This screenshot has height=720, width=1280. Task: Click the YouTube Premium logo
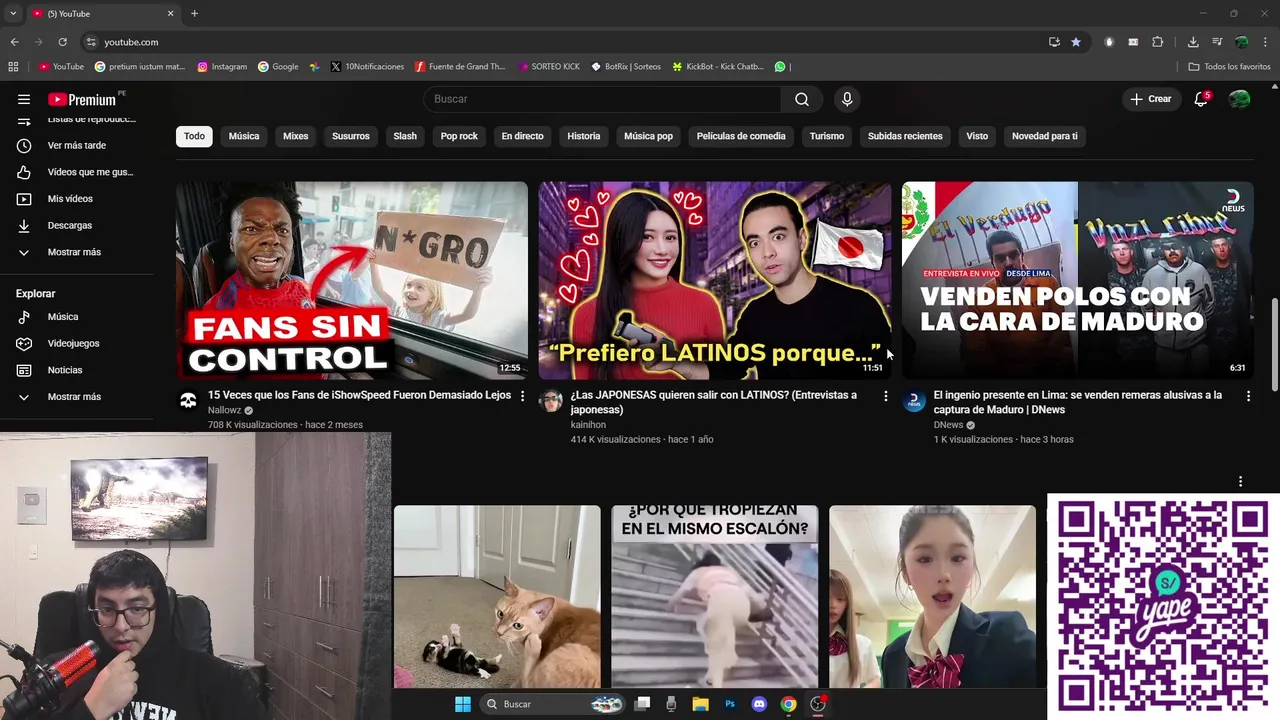(82, 99)
